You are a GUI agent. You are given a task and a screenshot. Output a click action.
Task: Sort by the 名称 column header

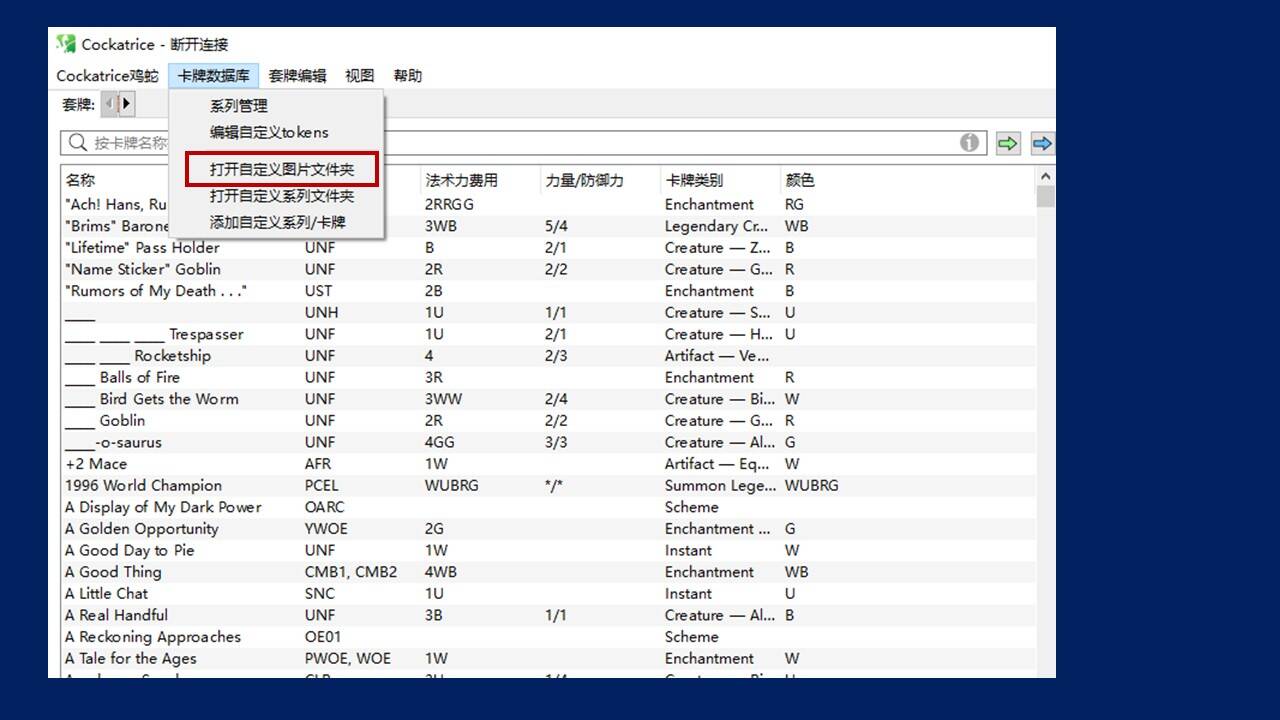(x=80, y=180)
